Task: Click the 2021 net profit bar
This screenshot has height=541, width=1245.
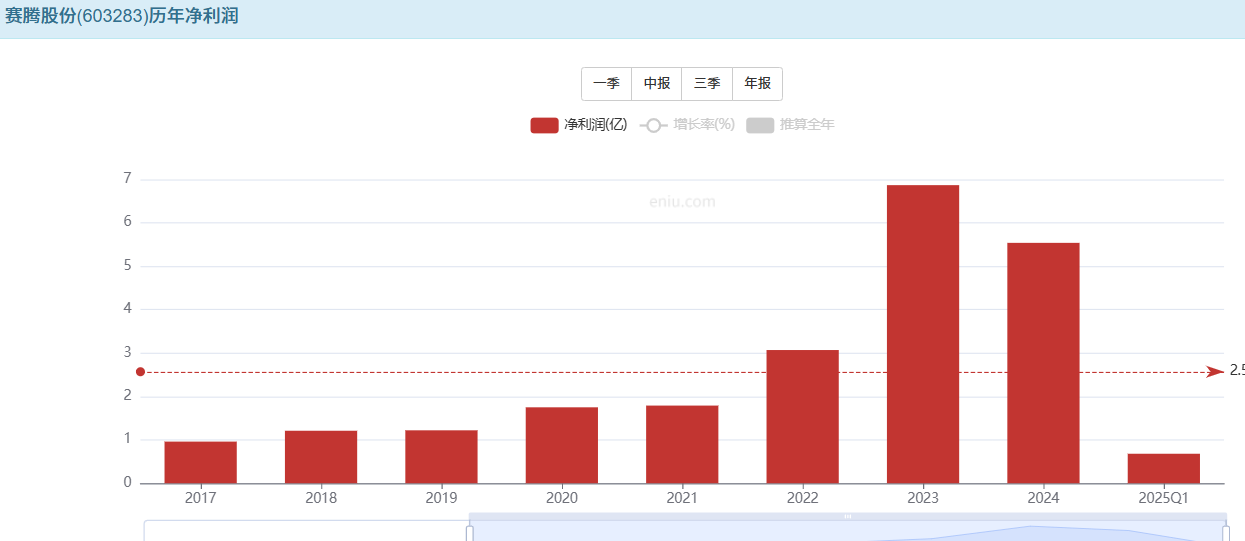Action: point(682,444)
